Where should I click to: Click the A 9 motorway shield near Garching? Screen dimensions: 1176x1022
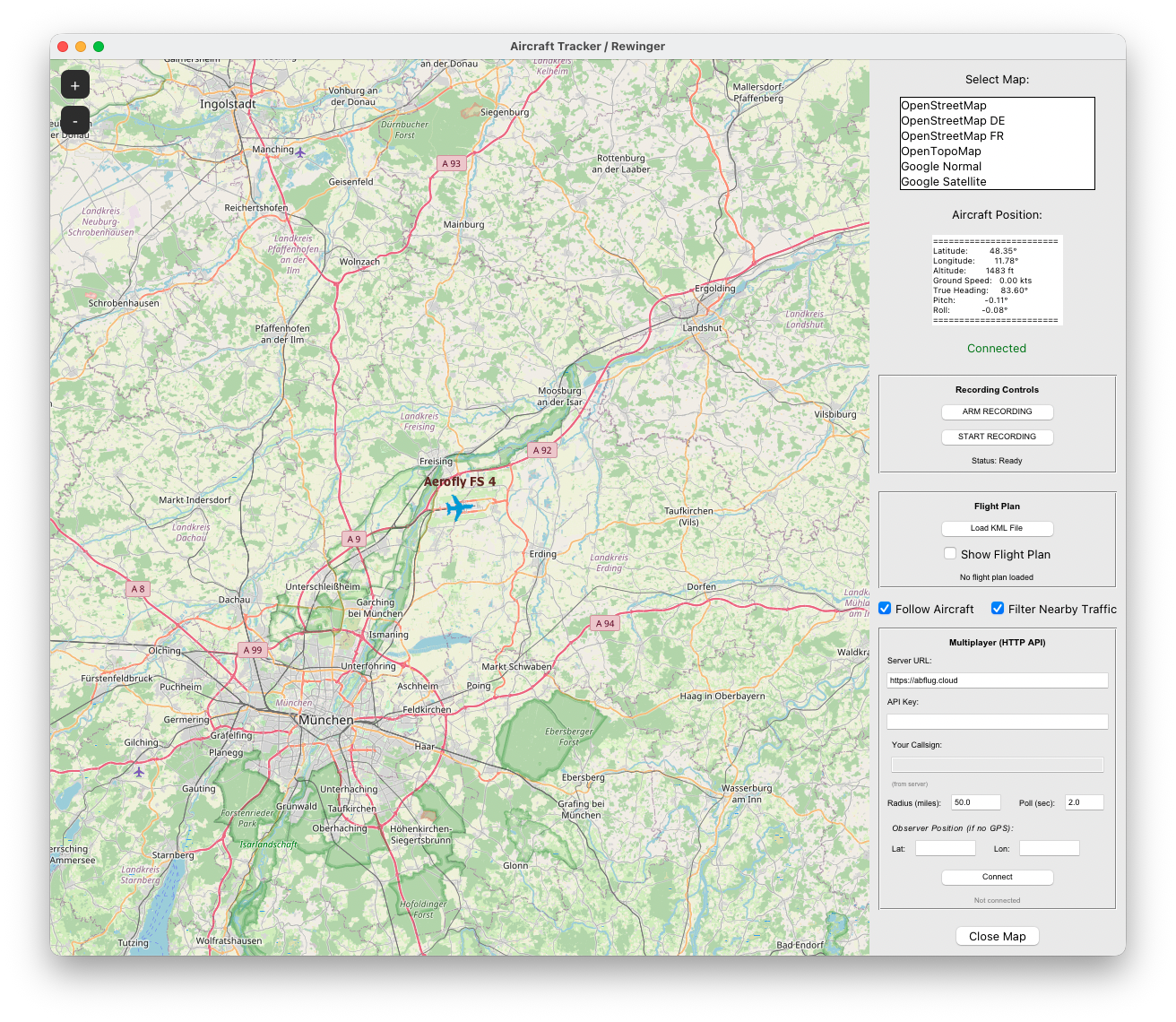click(x=353, y=539)
